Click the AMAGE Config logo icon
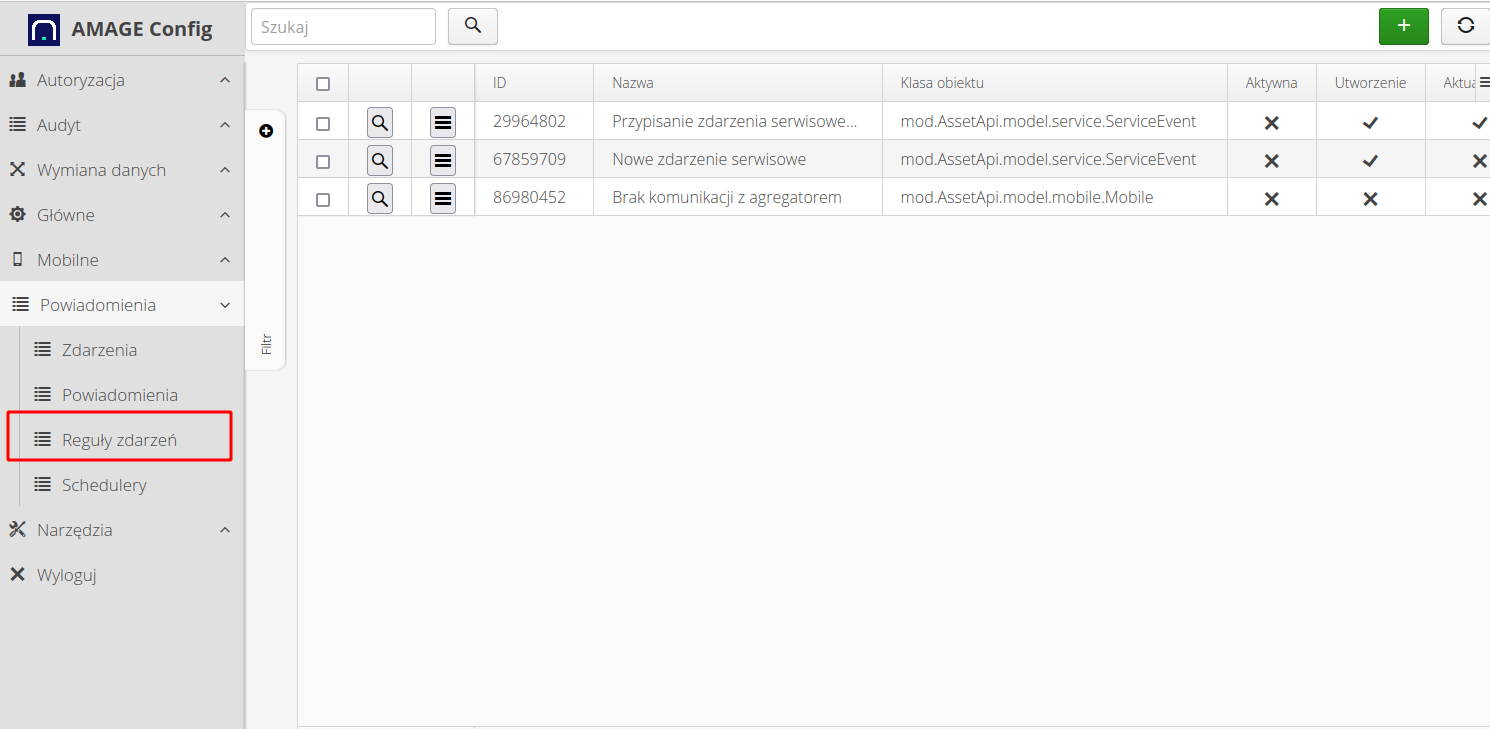 click(x=44, y=28)
